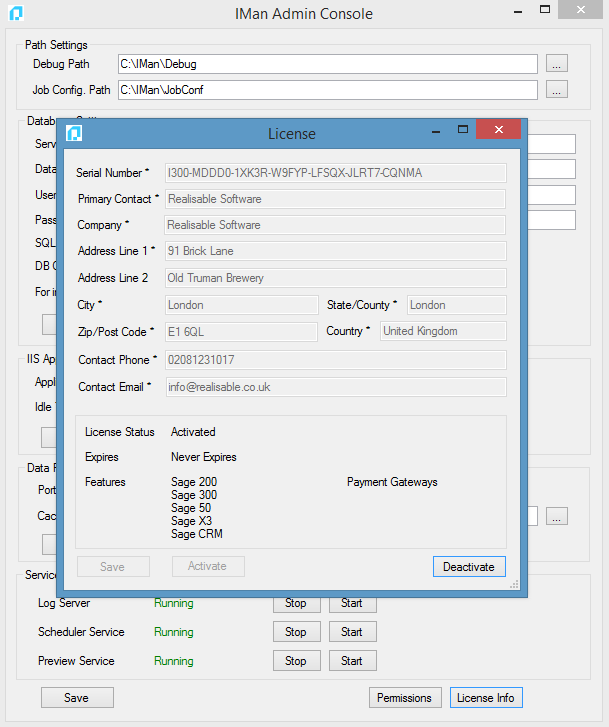Maximize the License dialog window
Screen dimensions: 609x727
click(x=463, y=130)
